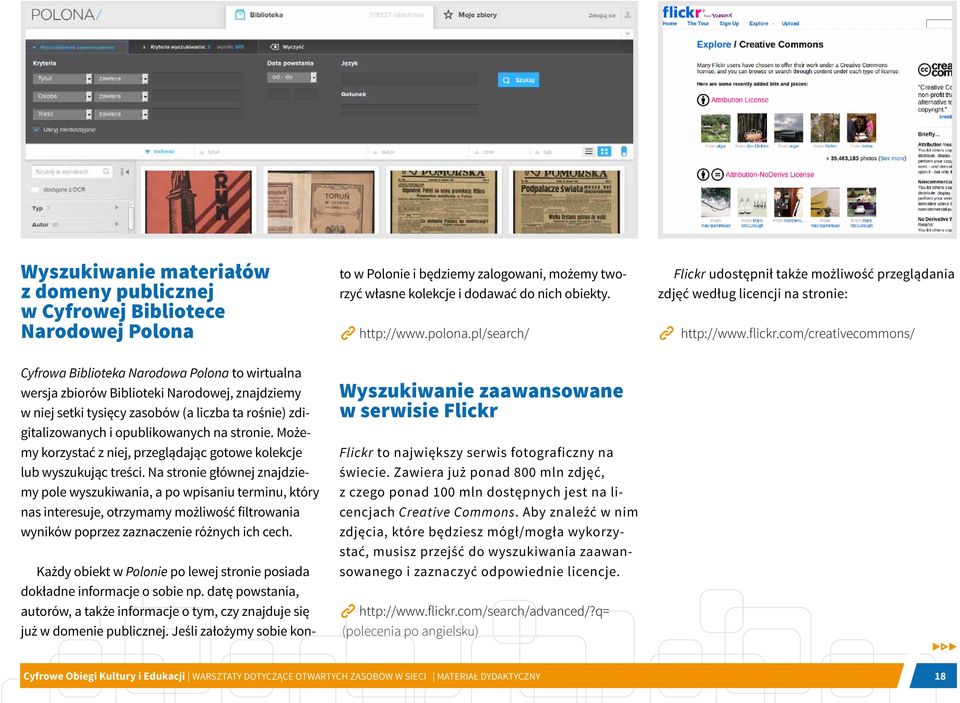
Task: Click The Tour in the flickr menu
Action: coord(698,23)
